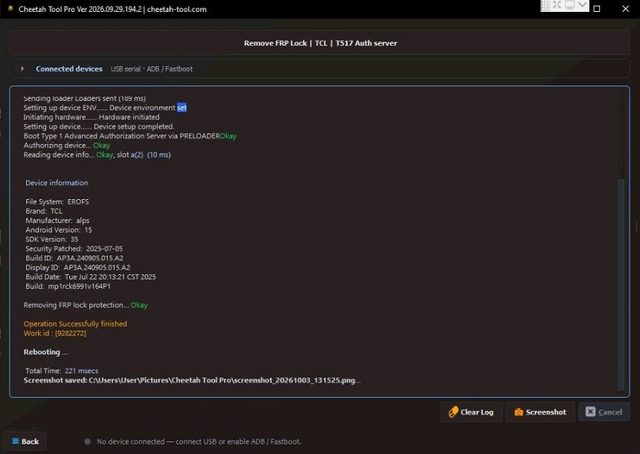Screen dimensions: 640x454
Task: Click 'Display ID: AP3A.240905.015.A2' line
Action: (x=78, y=267)
